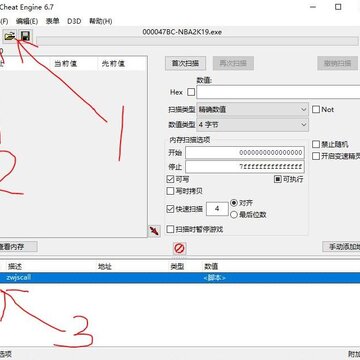Click the 首次扫描 button
Image resolution: width=360 pixels, height=360 pixels.
pos(185,63)
